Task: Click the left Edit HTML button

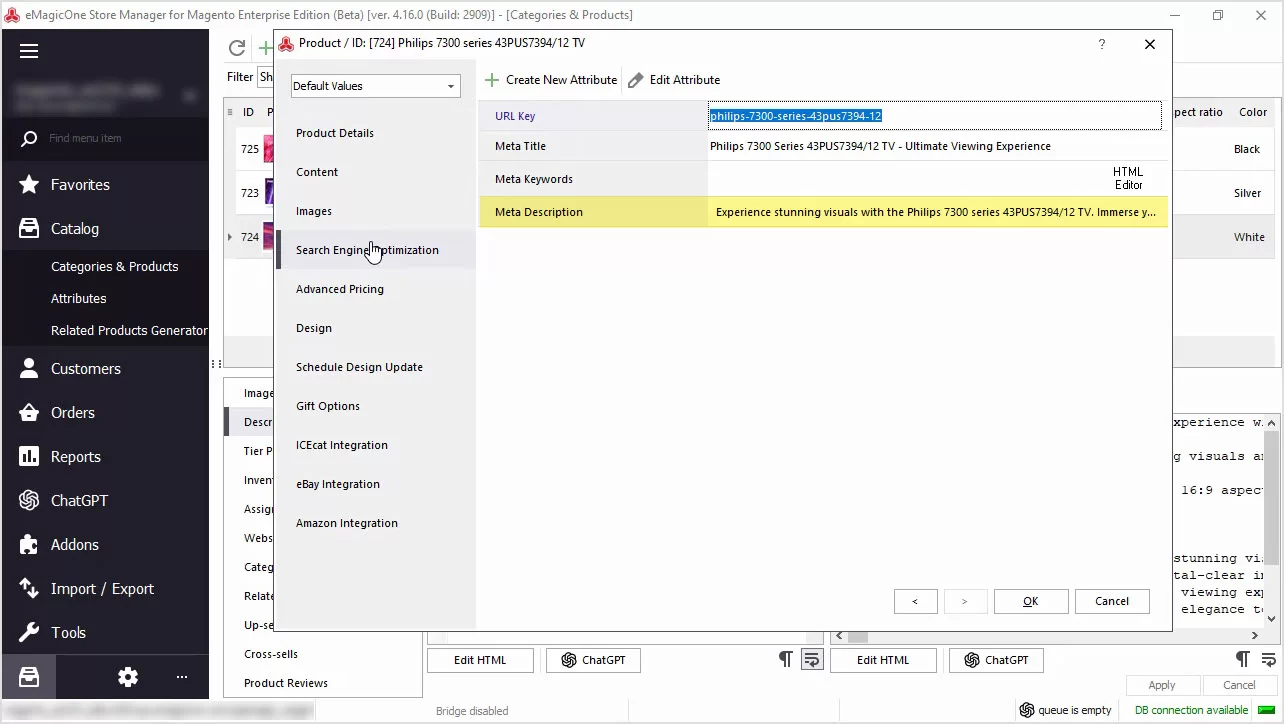Action: [x=480, y=660]
